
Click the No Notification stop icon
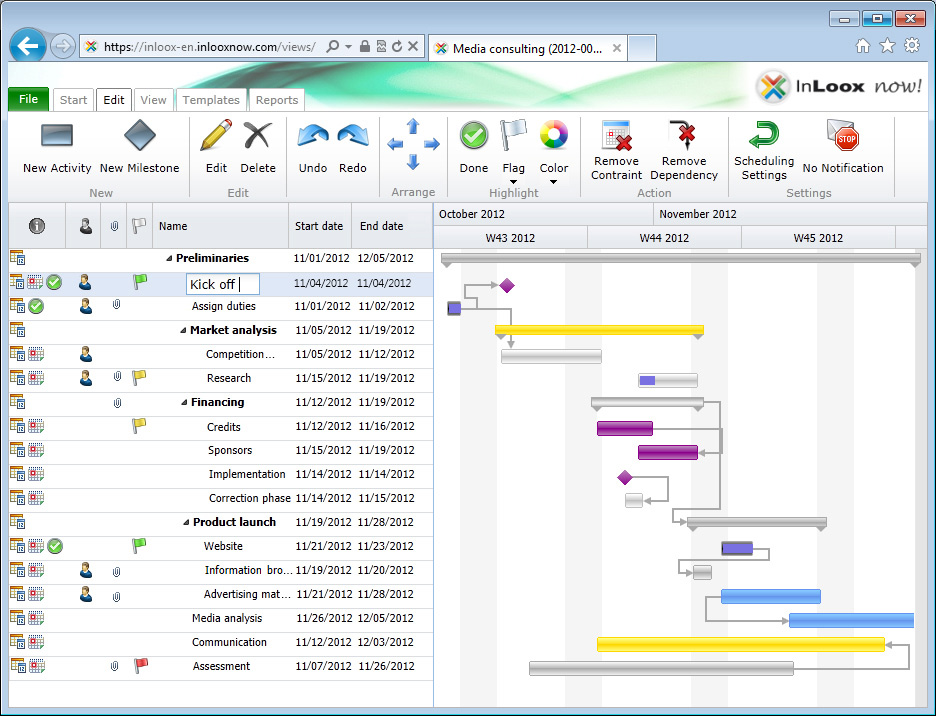tap(843, 135)
